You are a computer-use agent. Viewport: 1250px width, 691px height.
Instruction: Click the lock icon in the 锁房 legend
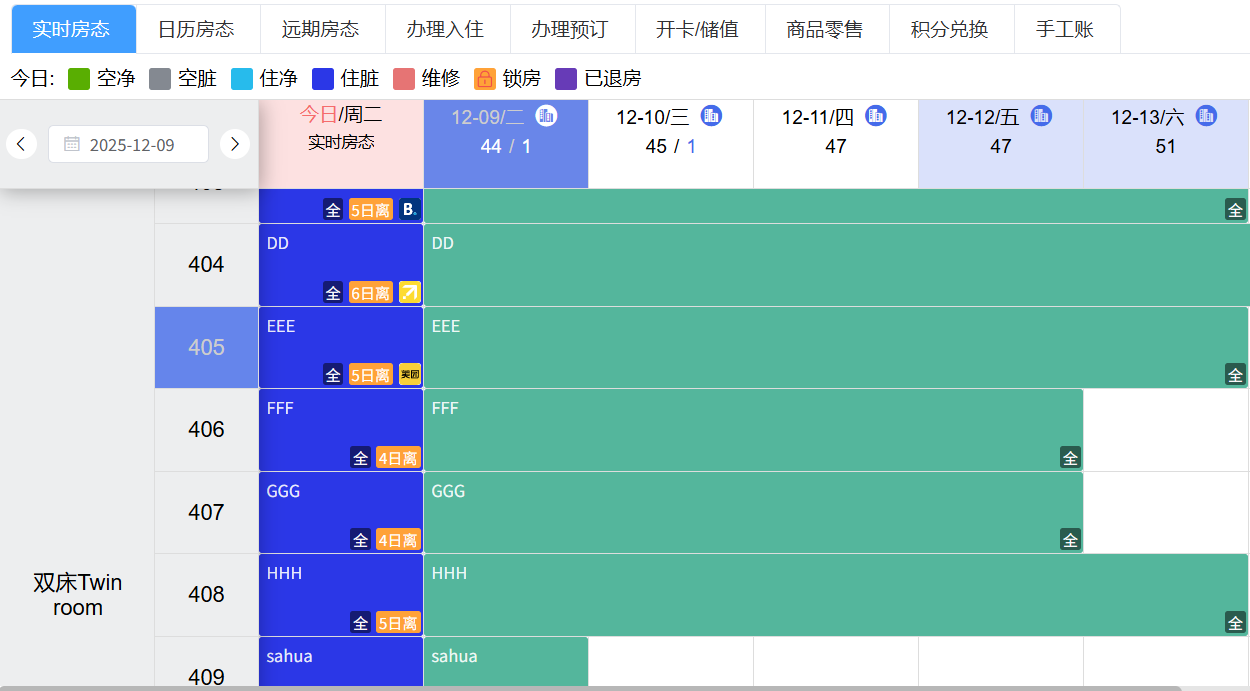pyautogui.click(x=483, y=78)
